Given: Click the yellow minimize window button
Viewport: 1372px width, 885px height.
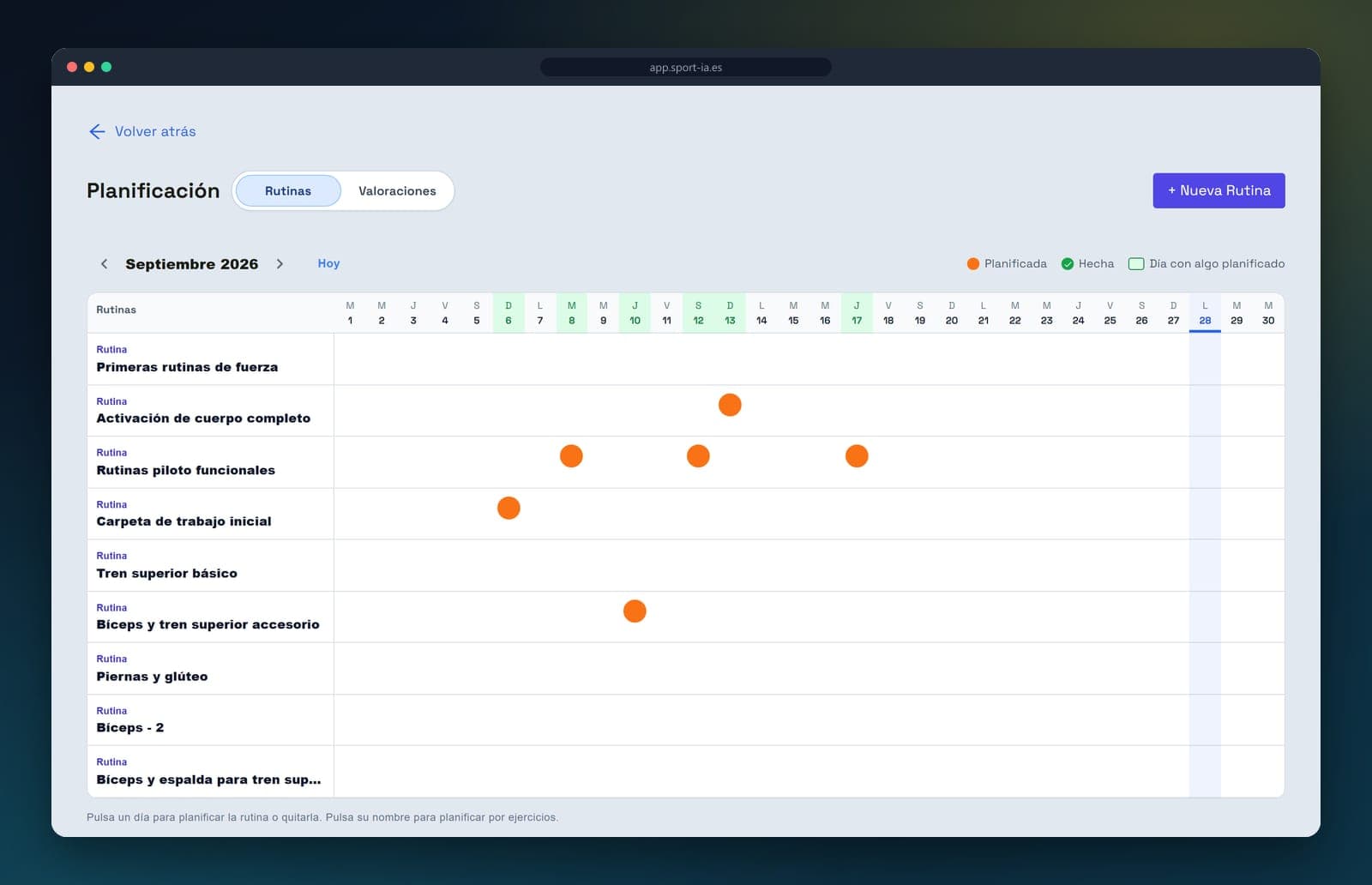Looking at the screenshot, I should (89, 67).
